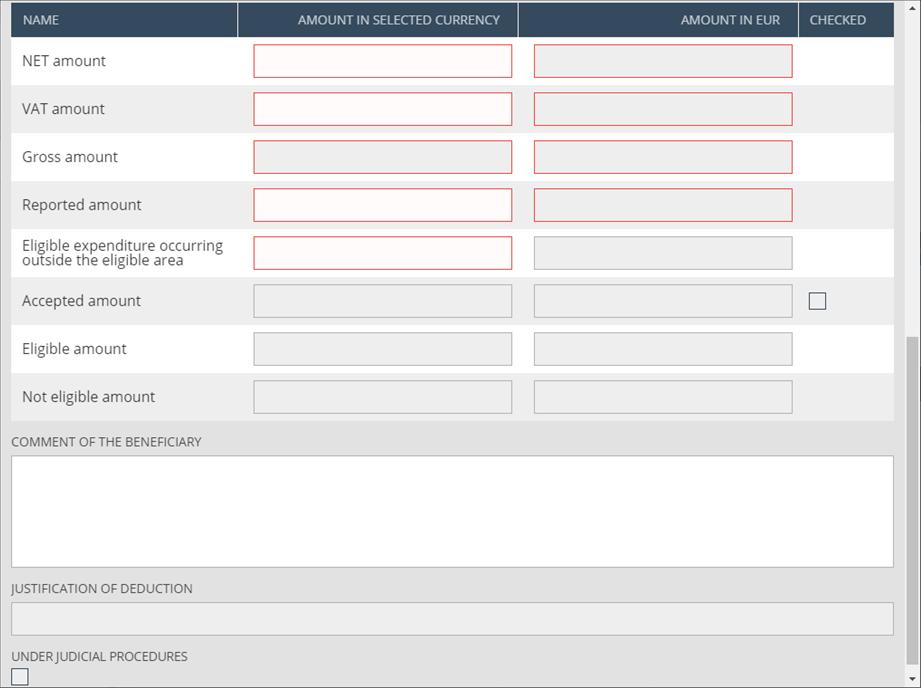921x688 pixels.
Task: Select the Reported amount selected currency field
Action: click(382, 205)
